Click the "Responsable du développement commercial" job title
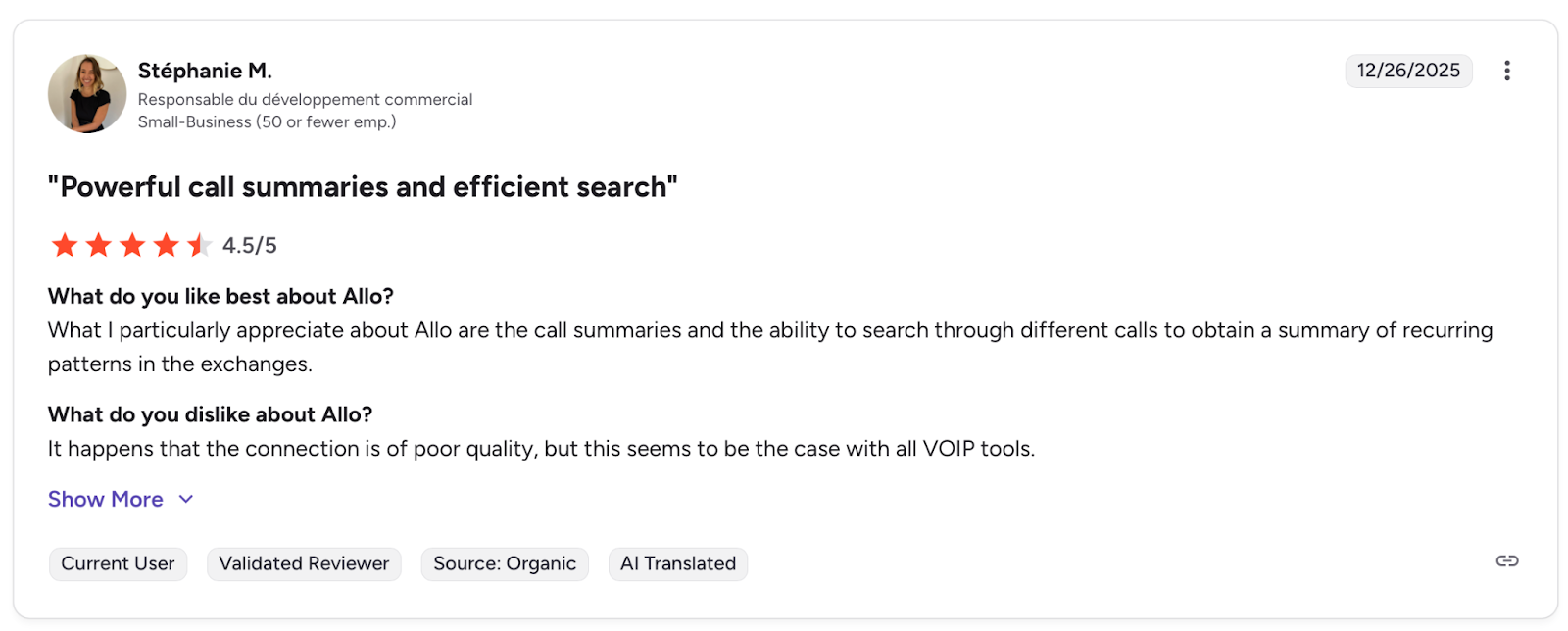This screenshot has width=1568, height=631. [305, 100]
